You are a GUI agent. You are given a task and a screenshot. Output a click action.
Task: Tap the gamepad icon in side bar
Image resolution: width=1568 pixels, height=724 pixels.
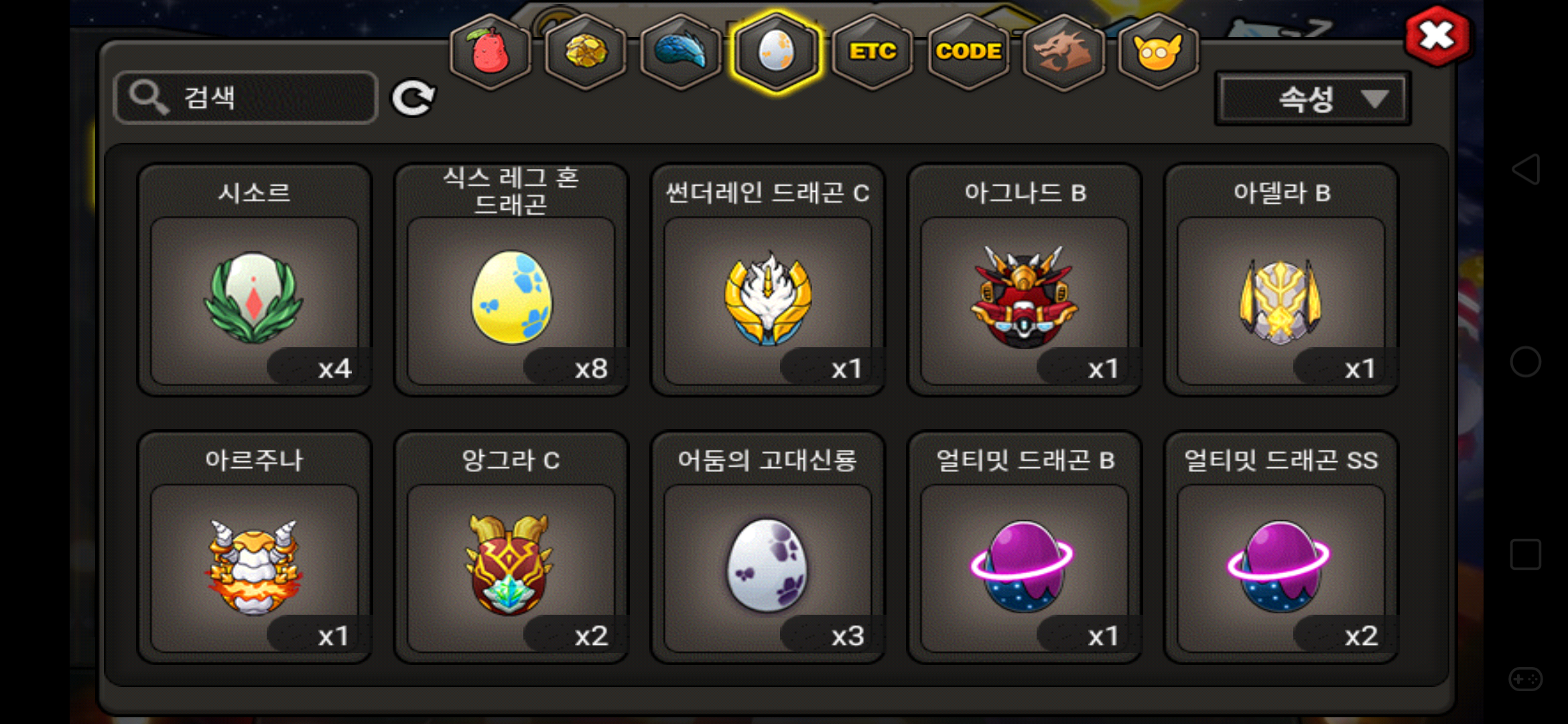[1526, 678]
